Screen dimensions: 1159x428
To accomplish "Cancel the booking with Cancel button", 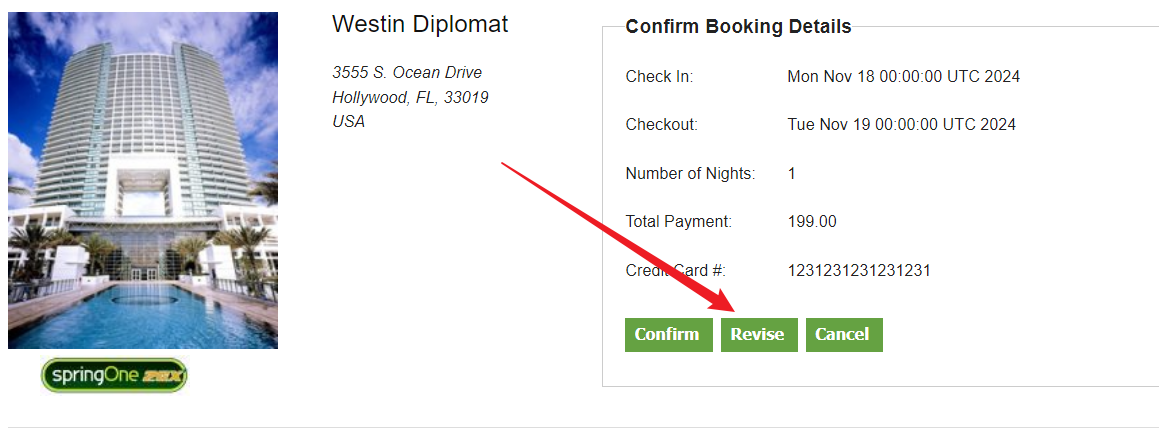I will point(843,335).
